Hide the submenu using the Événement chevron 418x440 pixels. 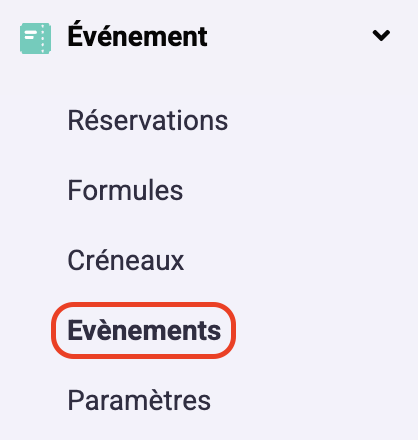click(x=381, y=35)
